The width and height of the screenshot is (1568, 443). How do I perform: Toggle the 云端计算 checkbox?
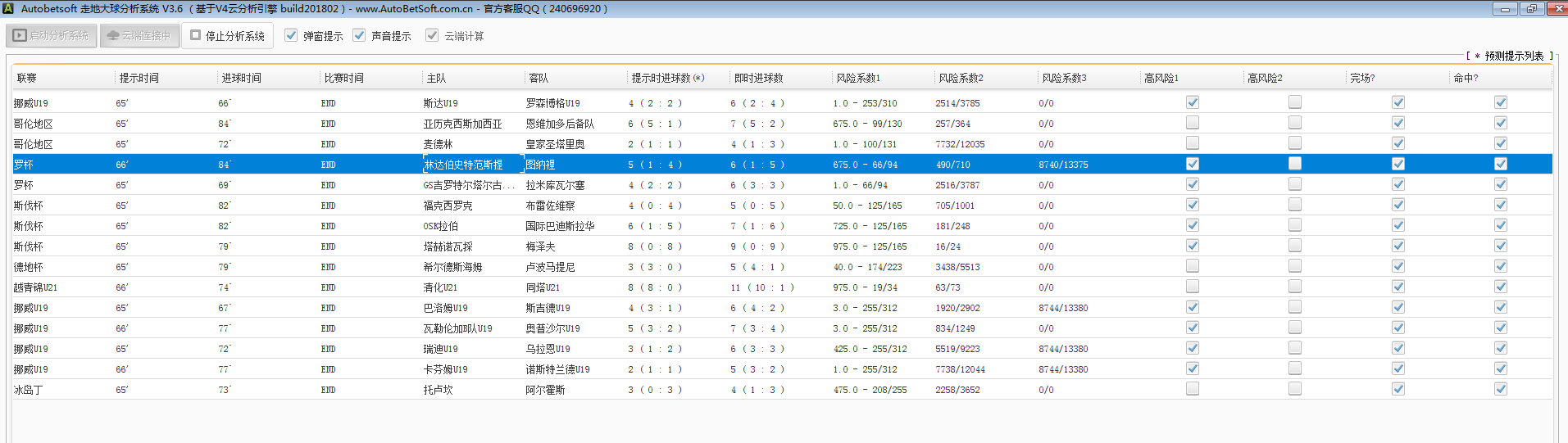tap(432, 36)
